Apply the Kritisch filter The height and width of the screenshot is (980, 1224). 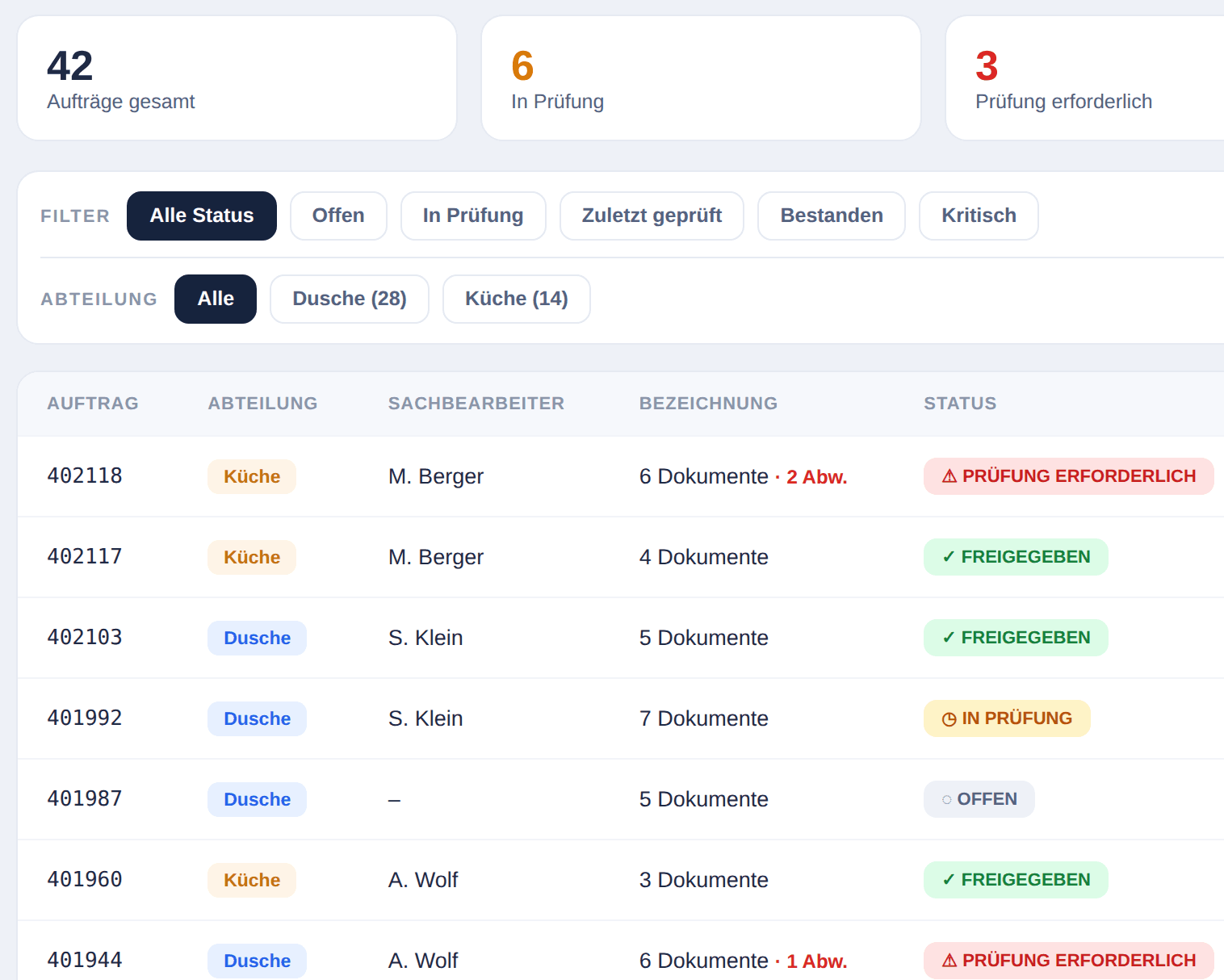(979, 216)
